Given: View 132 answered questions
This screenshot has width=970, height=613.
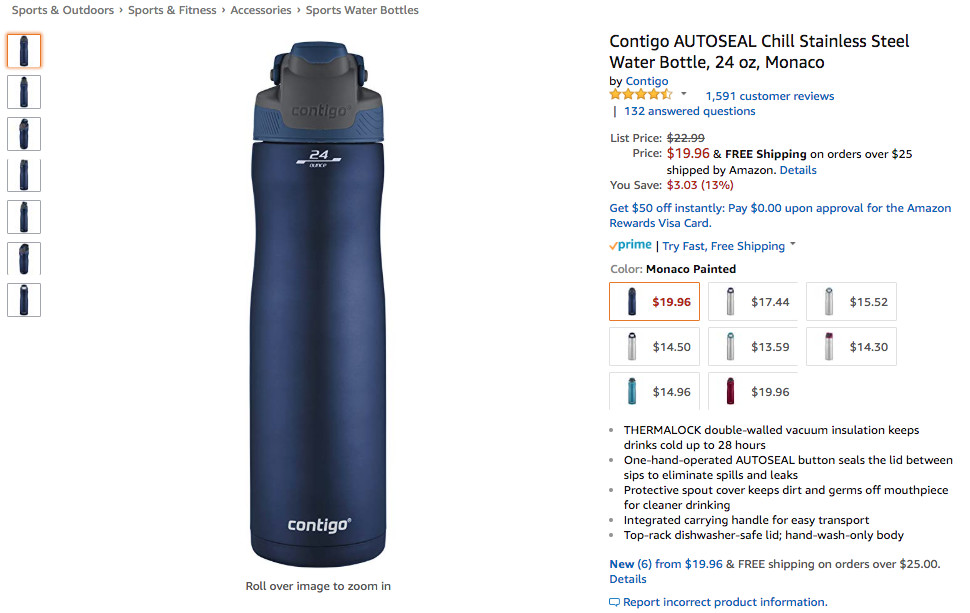Looking at the screenshot, I should click(689, 111).
